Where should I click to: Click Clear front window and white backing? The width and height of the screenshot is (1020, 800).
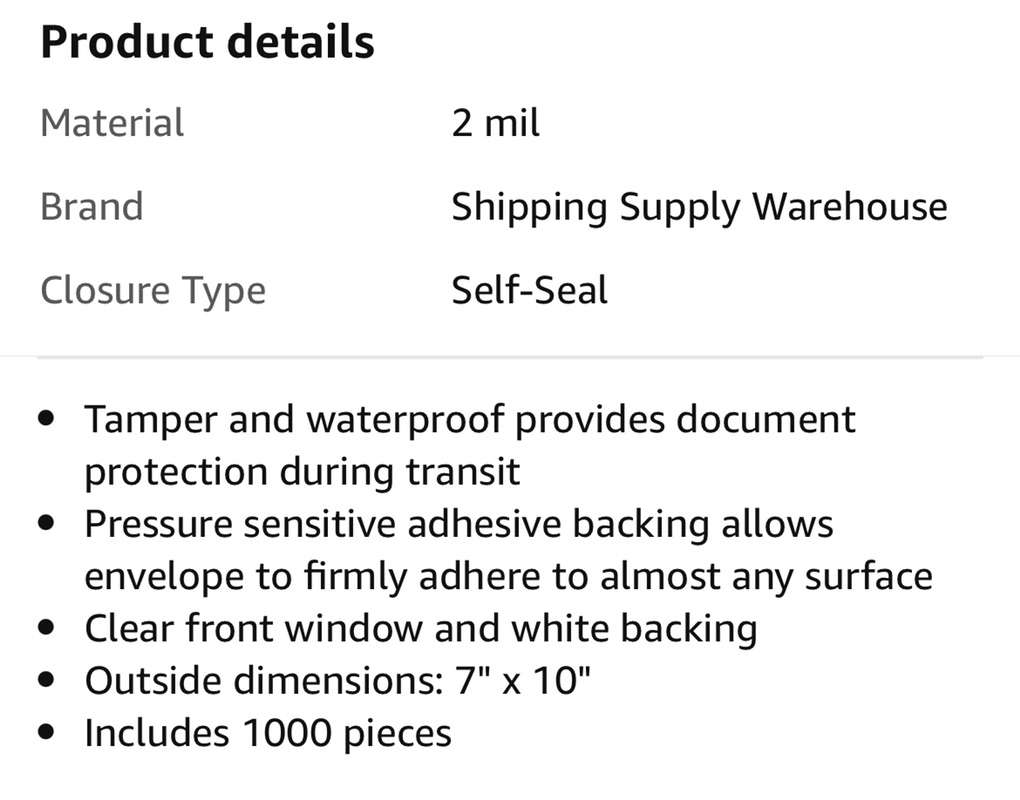420,629
